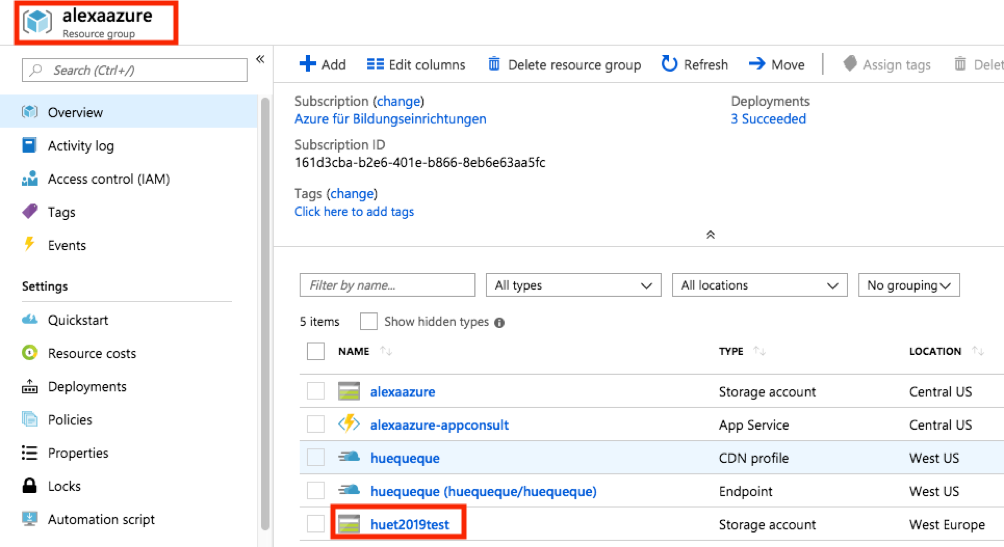Open the No grouping dropdown
The image size is (1004, 547).
909,285
